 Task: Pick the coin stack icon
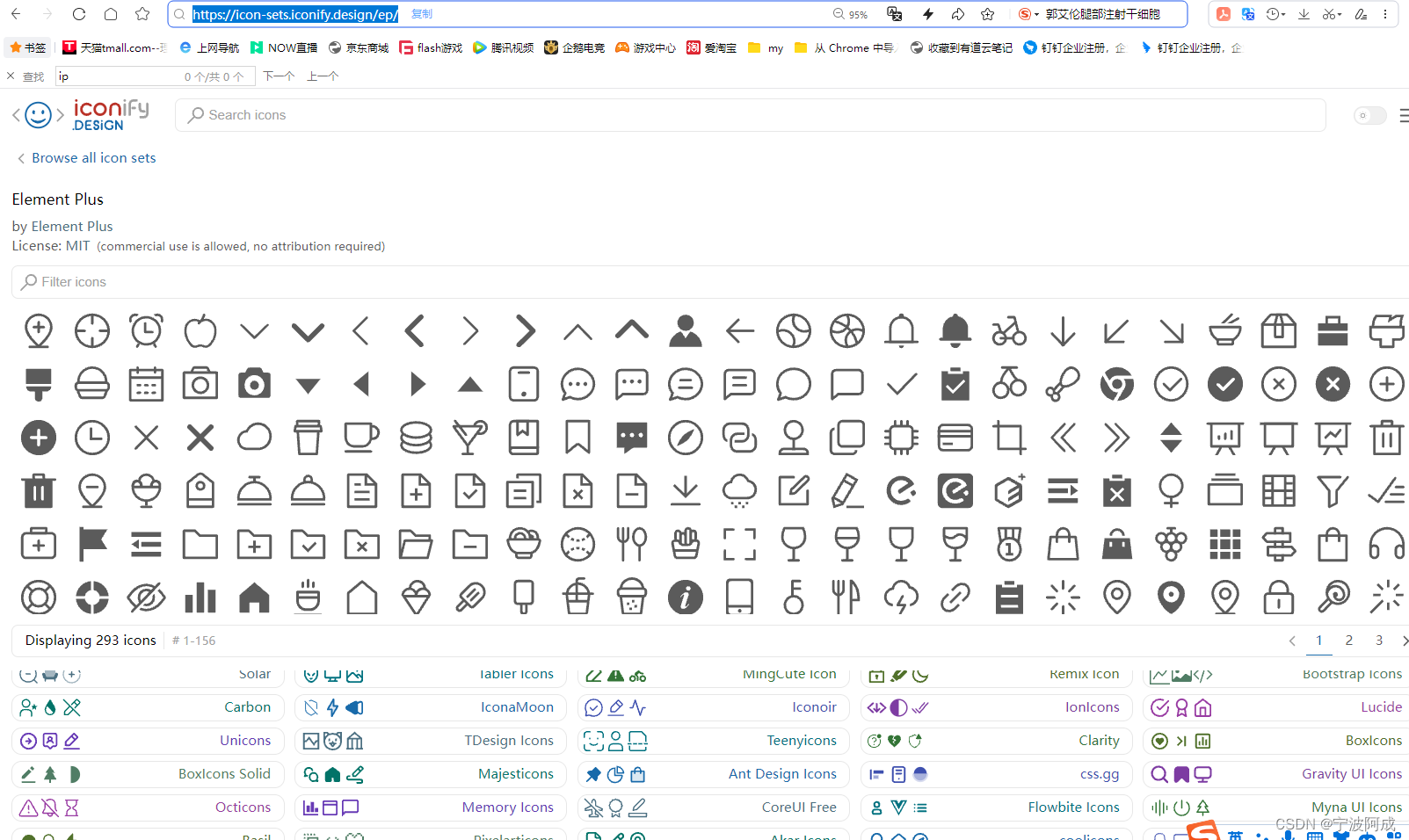[416, 438]
